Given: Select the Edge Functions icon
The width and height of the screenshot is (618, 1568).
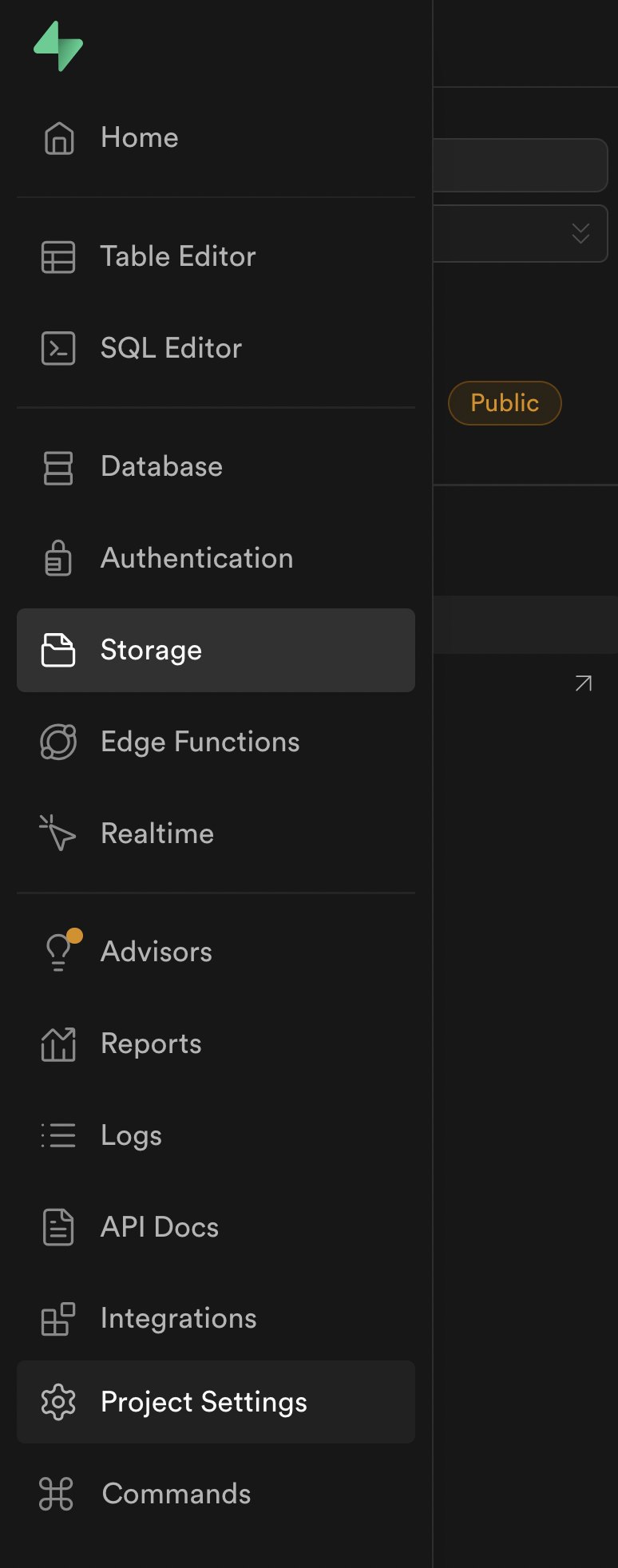Looking at the screenshot, I should [57, 742].
